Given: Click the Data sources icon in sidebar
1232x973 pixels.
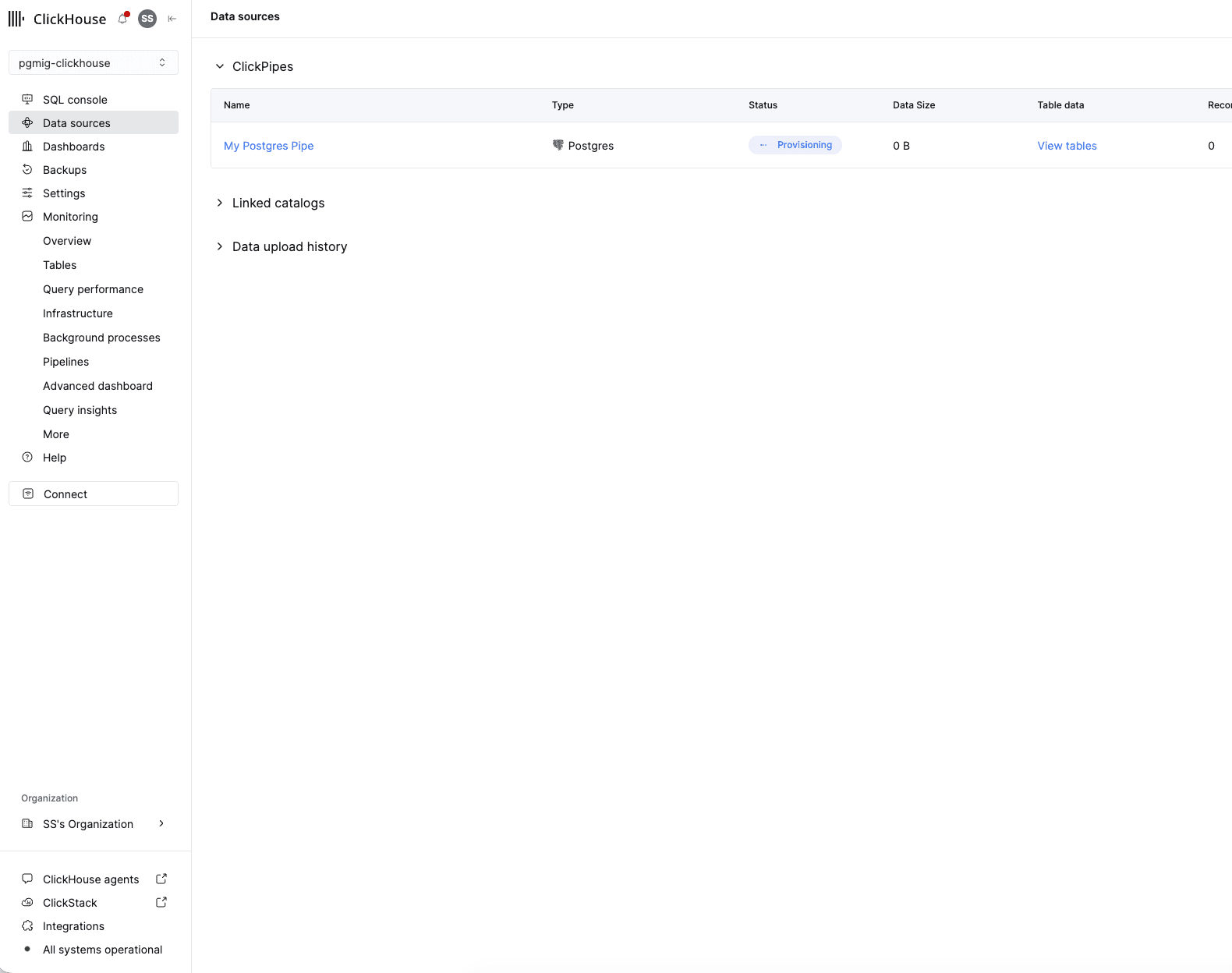Looking at the screenshot, I should click(27, 122).
